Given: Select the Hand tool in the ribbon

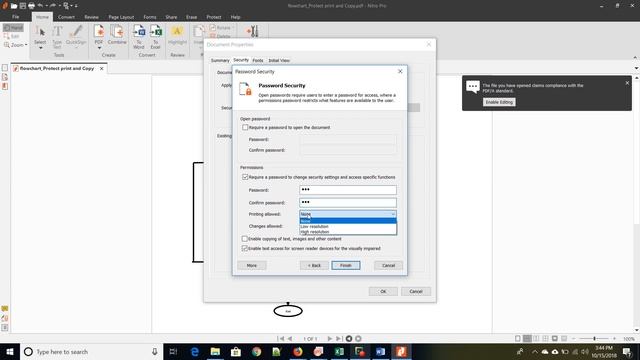Looking at the screenshot, I should (13, 27).
